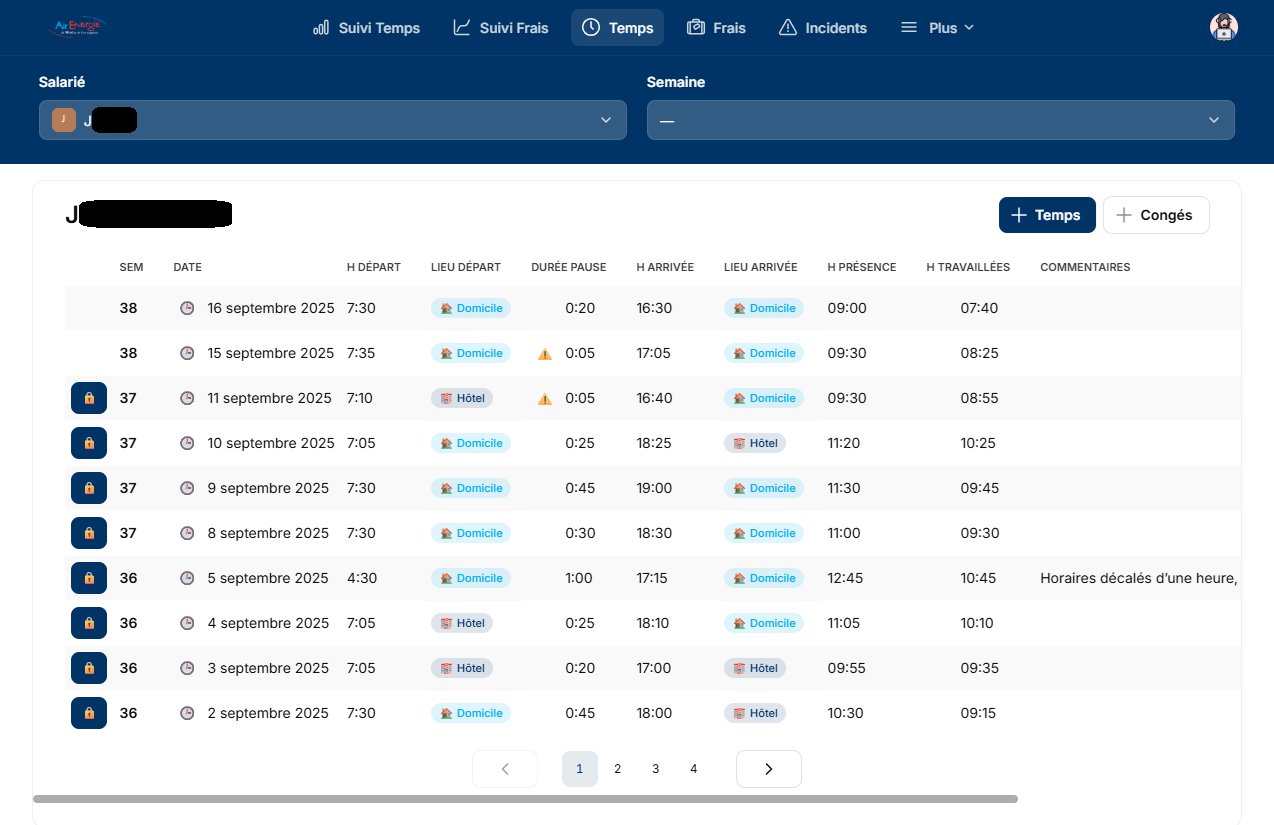Screen dimensions: 1274x825
Task: Click Domicile departure badge for 16 septembre
Action: [x=471, y=308]
